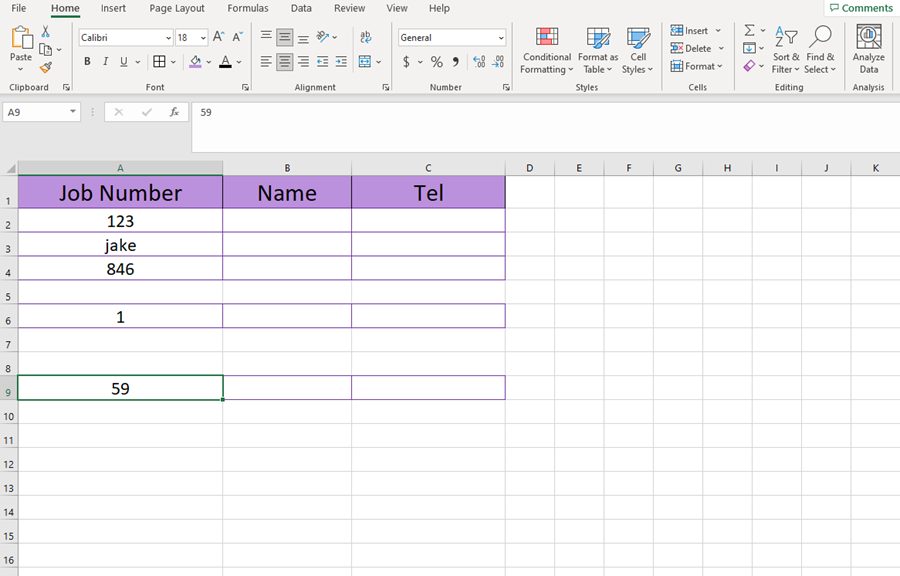Screen dimensions: 900x576
Task: Apply the black Font Color
Action: point(226,61)
